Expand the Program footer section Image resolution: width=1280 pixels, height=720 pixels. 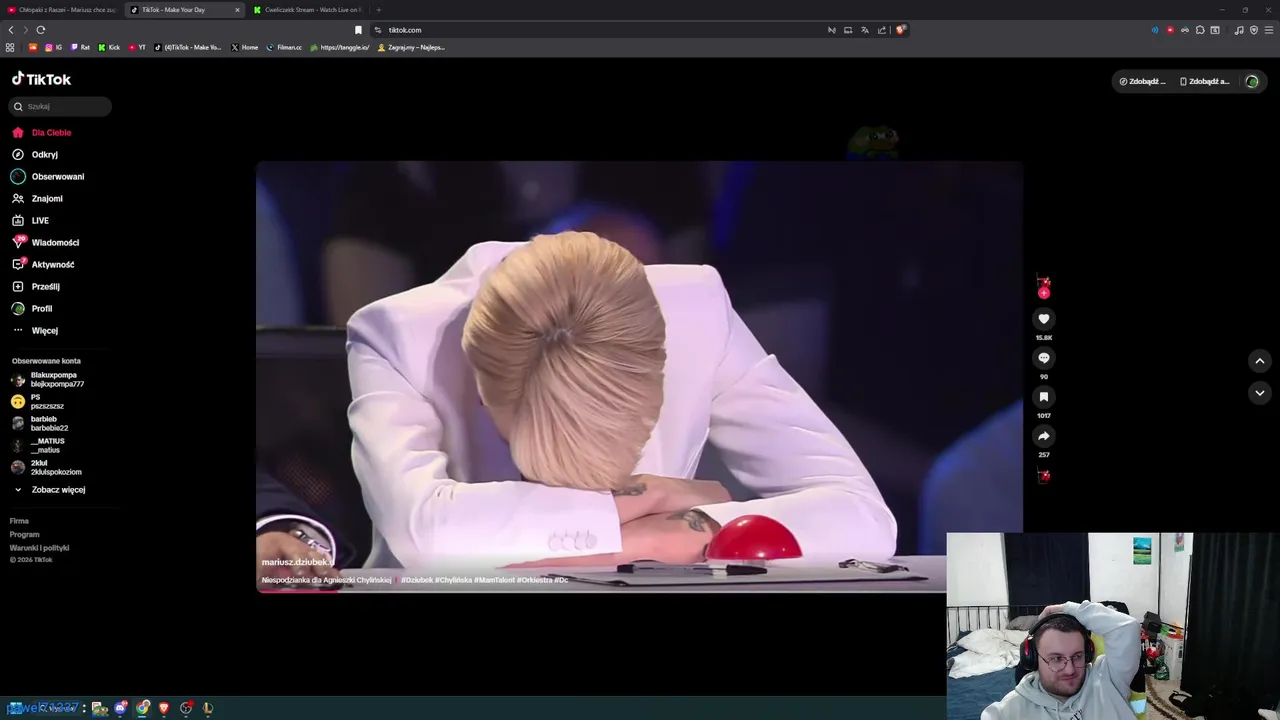pyautogui.click(x=24, y=534)
